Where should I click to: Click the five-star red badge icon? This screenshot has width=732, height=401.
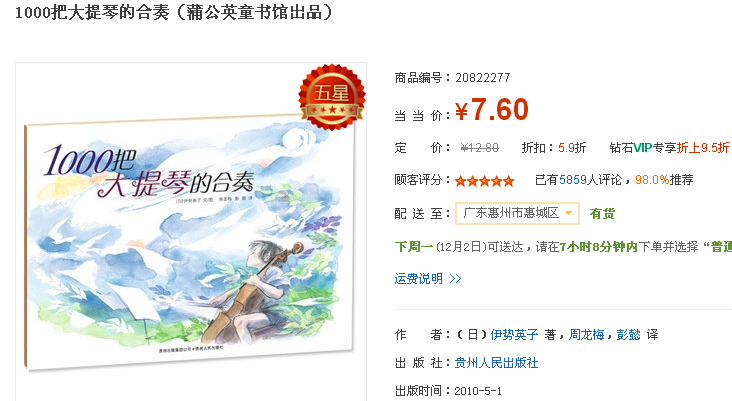[x=332, y=98]
